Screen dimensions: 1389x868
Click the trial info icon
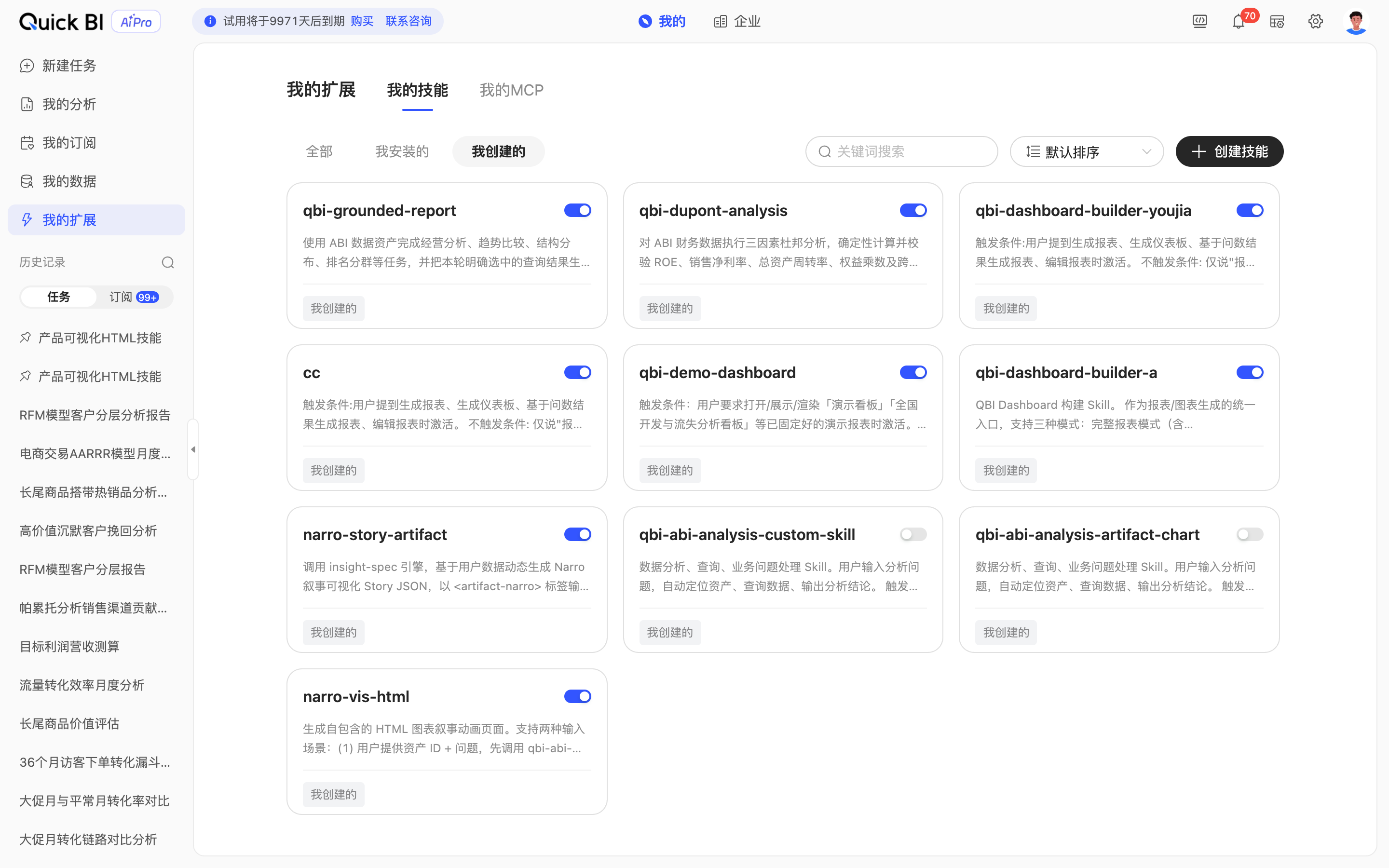(210, 21)
